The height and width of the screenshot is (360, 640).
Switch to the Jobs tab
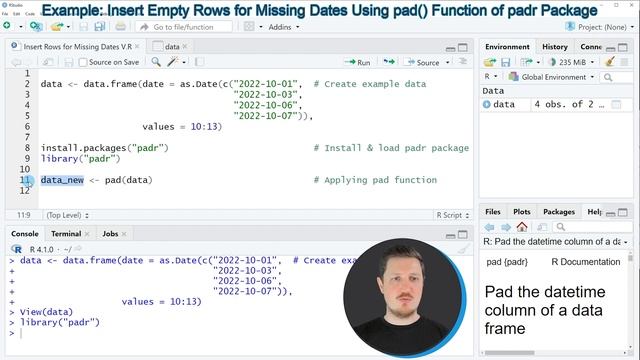110,234
